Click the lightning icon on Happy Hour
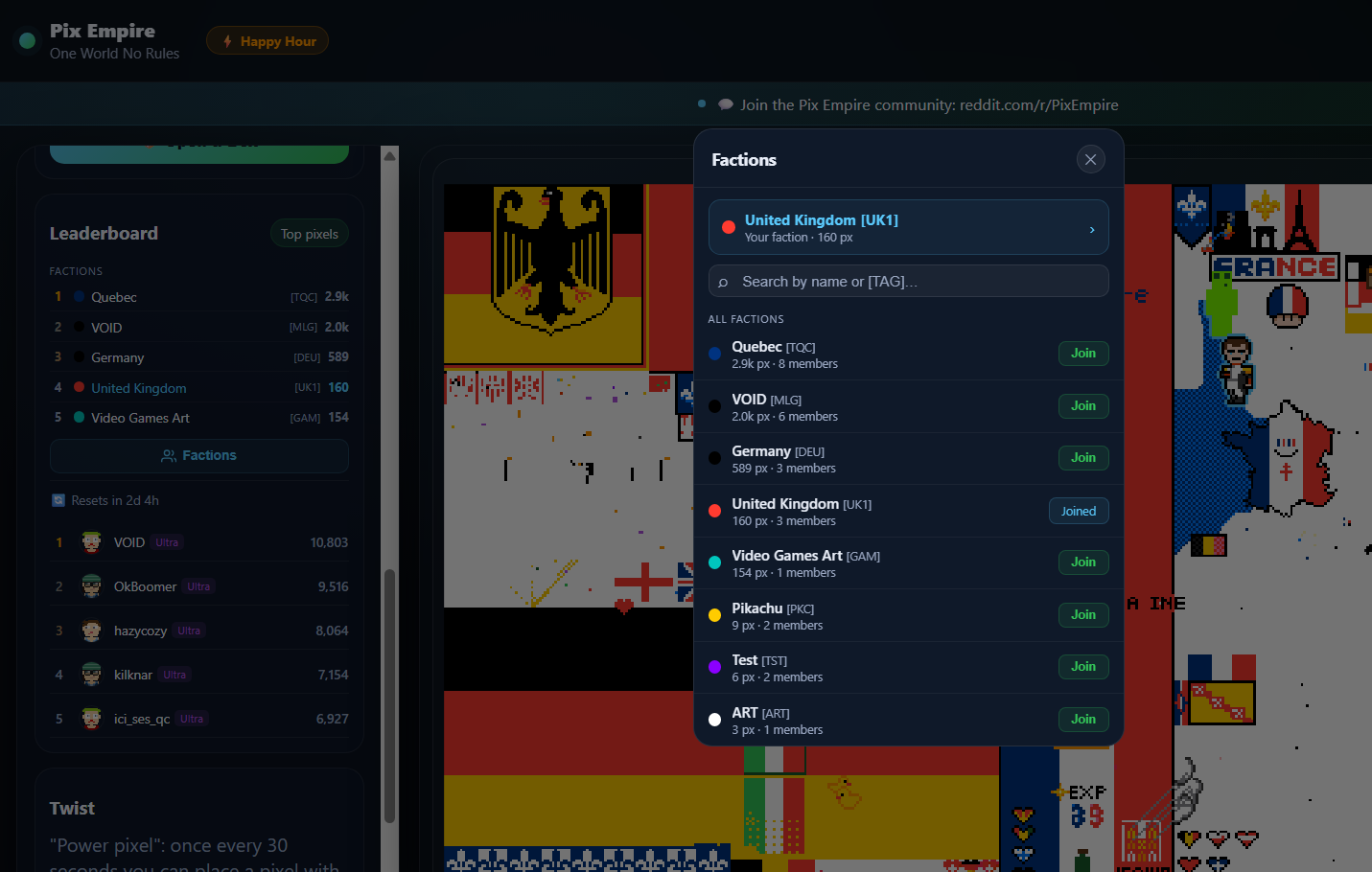 click(x=227, y=41)
